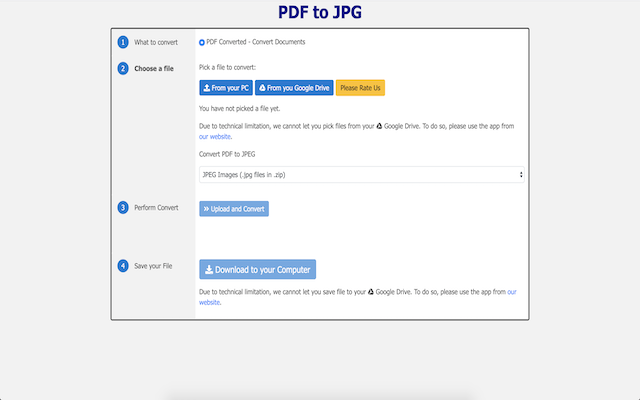Screen dimensions: 640x400
Task: Click 'You have not picked a file yet.' text
Action: click(240, 109)
